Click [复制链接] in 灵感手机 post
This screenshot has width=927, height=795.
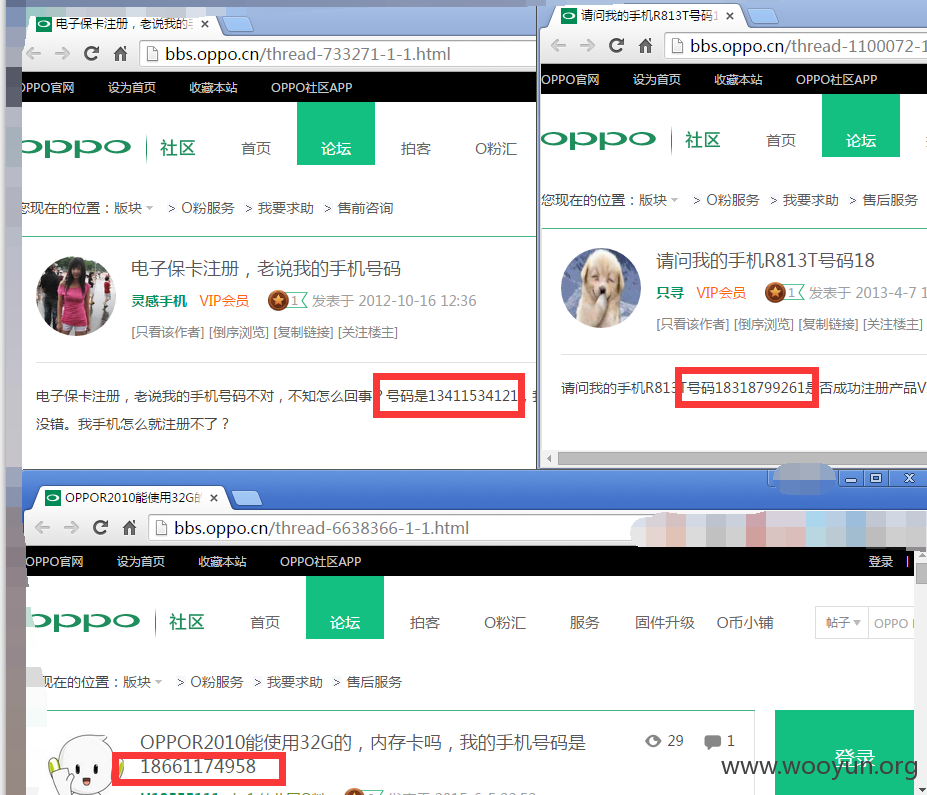(x=303, y=332)
